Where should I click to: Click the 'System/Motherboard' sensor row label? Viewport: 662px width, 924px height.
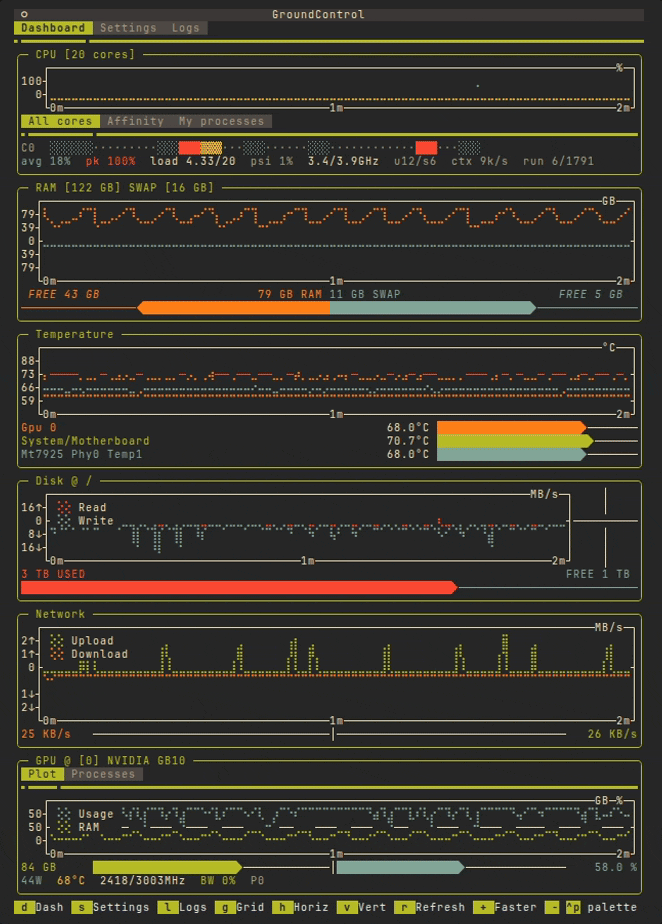85,441
